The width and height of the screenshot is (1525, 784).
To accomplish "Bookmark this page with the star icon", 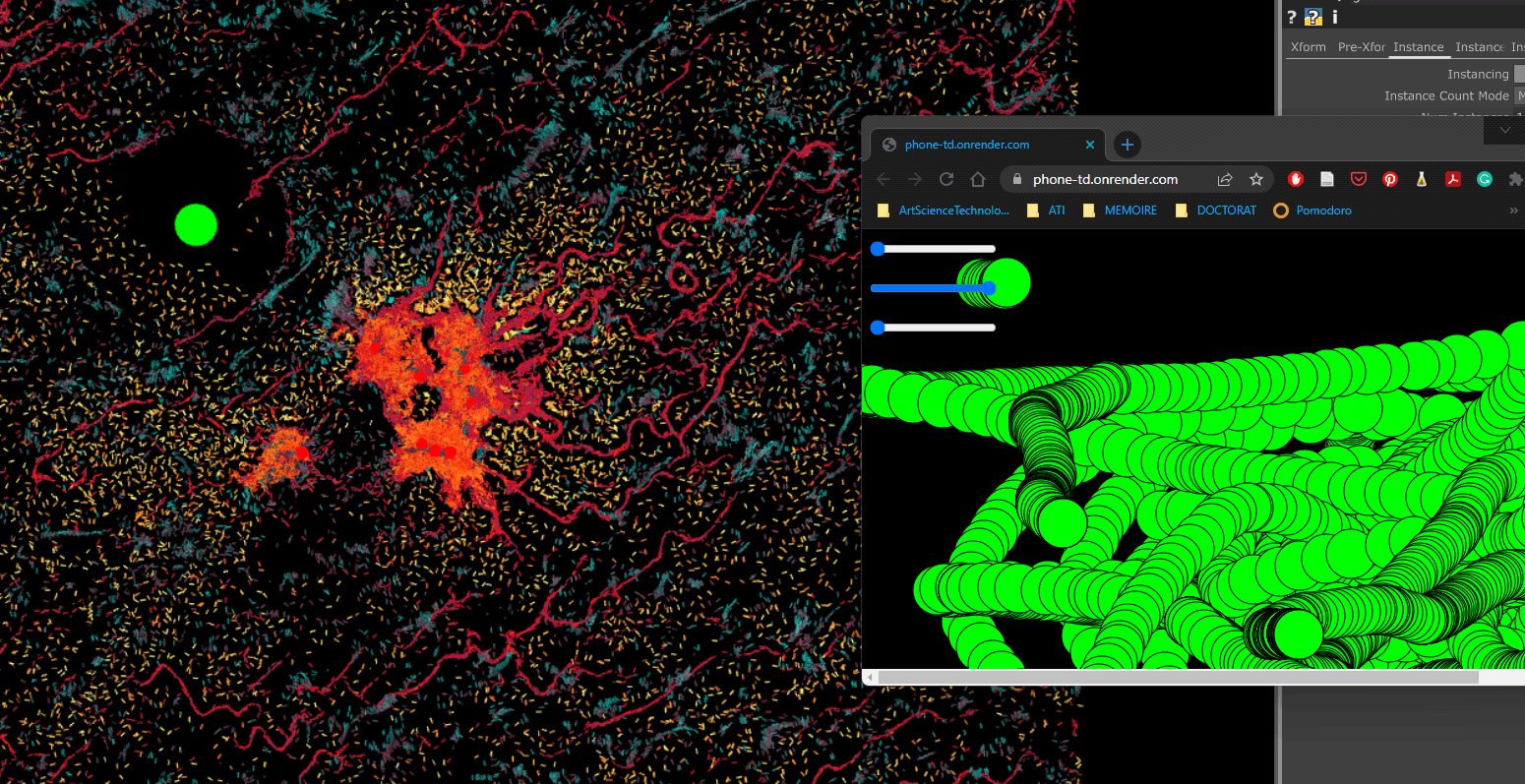I will point(1256,179).
